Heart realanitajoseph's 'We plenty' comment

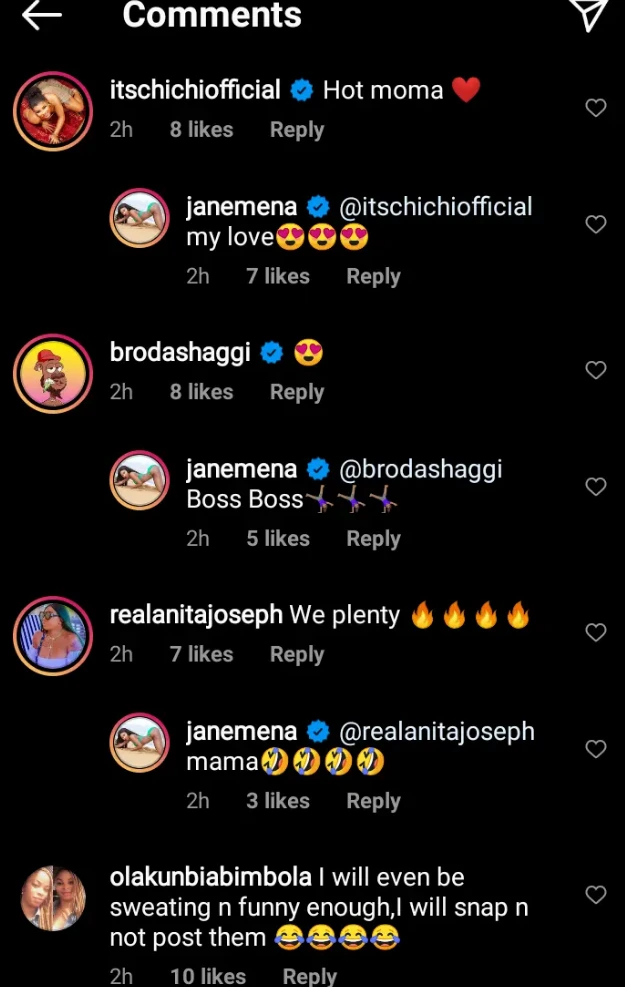(x=595, y=632)
